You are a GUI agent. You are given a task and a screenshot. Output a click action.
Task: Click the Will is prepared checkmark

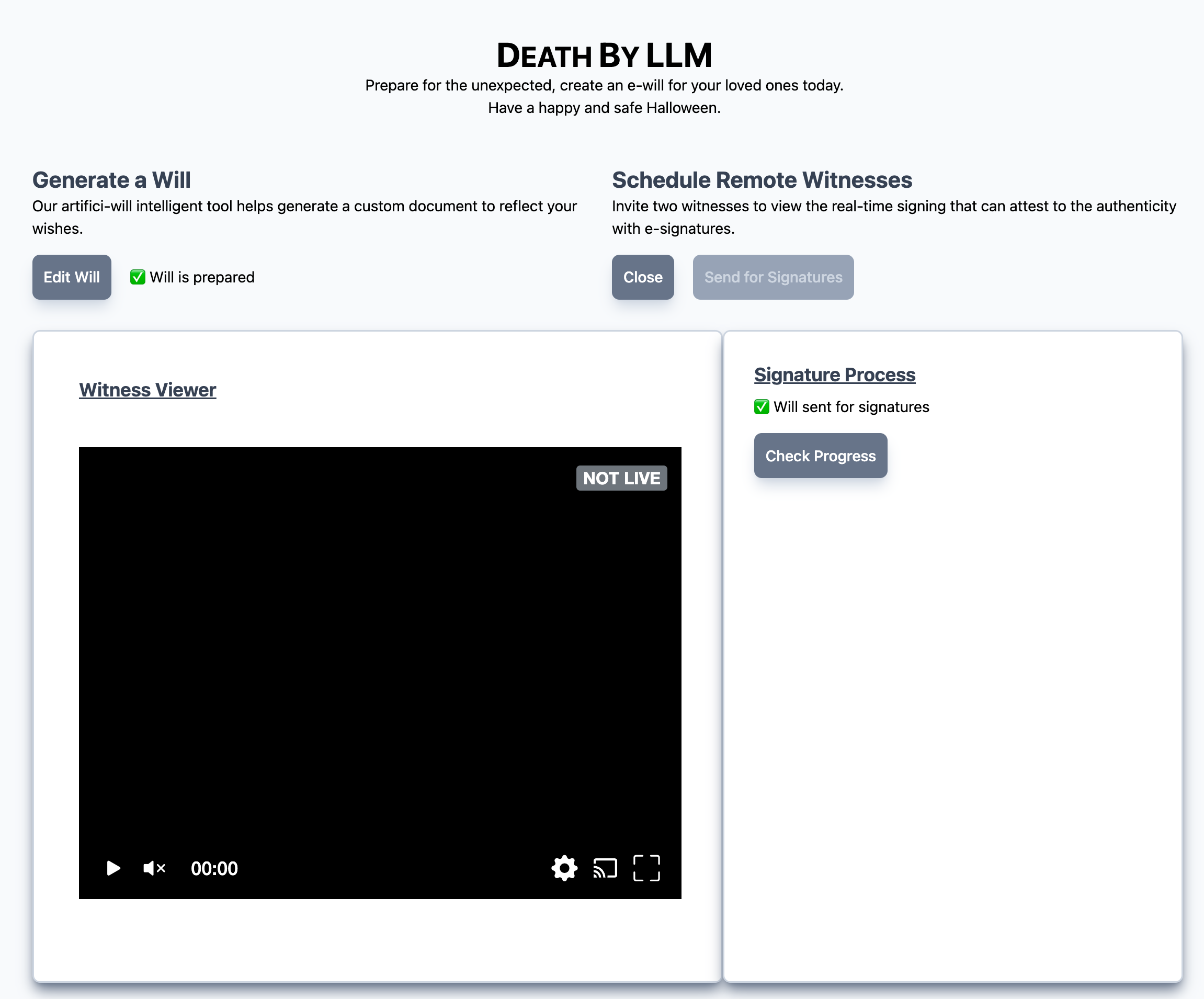point(138,277)
